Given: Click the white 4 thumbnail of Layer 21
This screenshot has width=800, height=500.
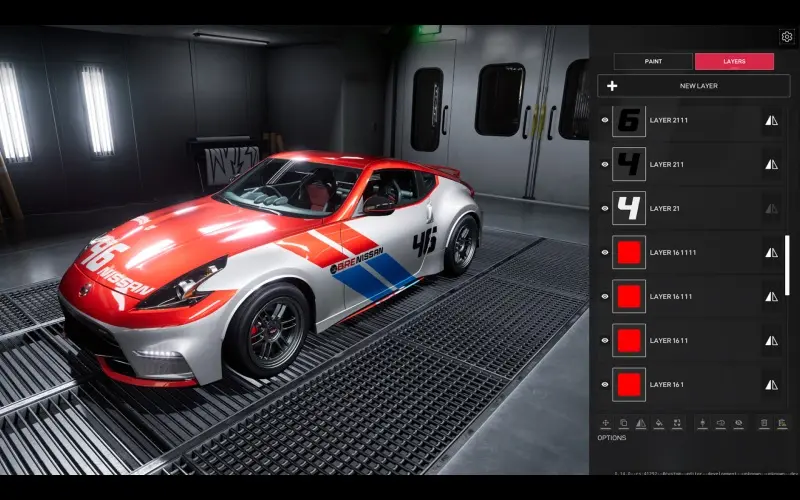Looking at the screenshot, I should 629,208.
